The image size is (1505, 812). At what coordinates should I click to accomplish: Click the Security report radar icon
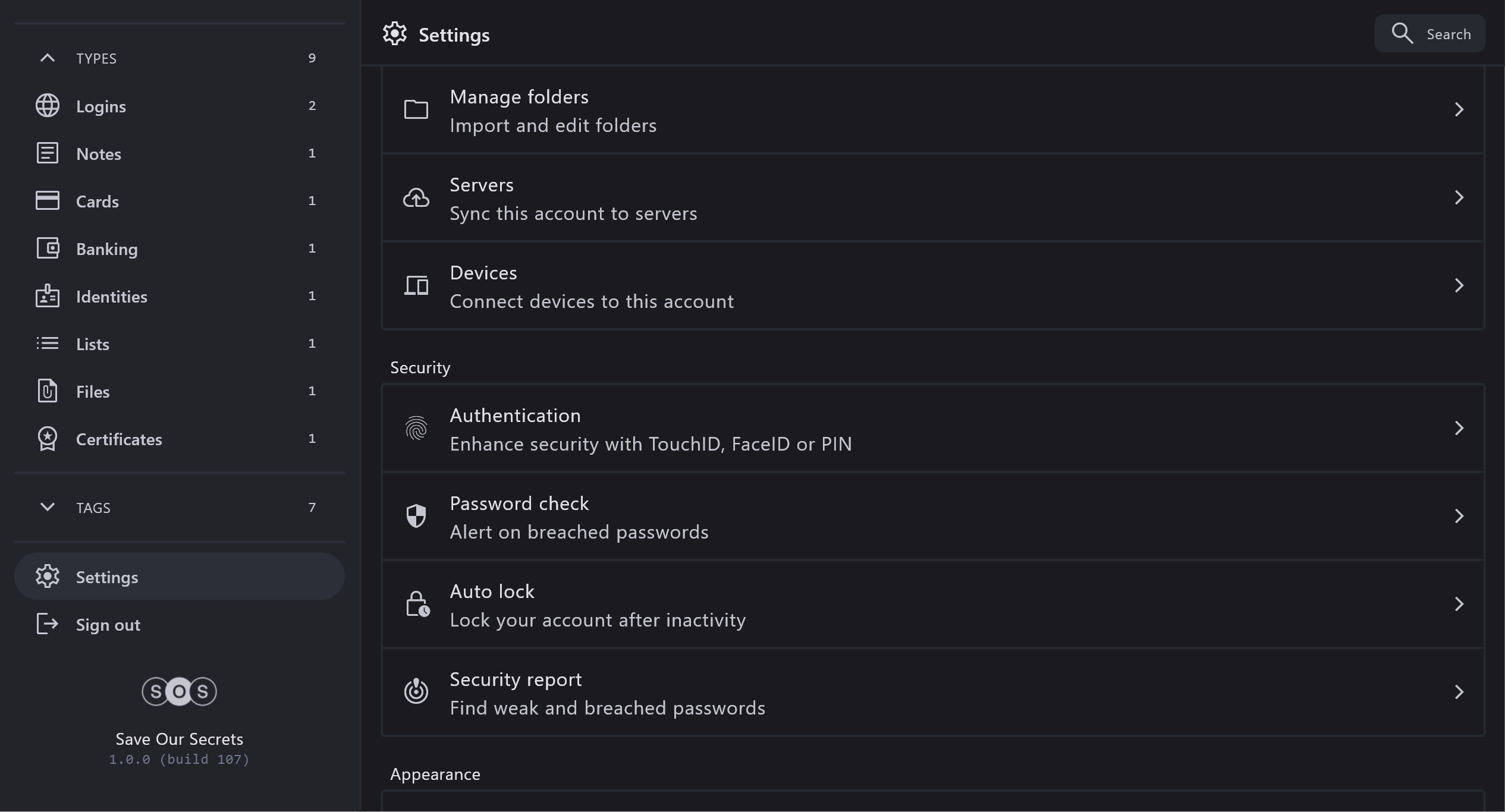pos(416,692)
